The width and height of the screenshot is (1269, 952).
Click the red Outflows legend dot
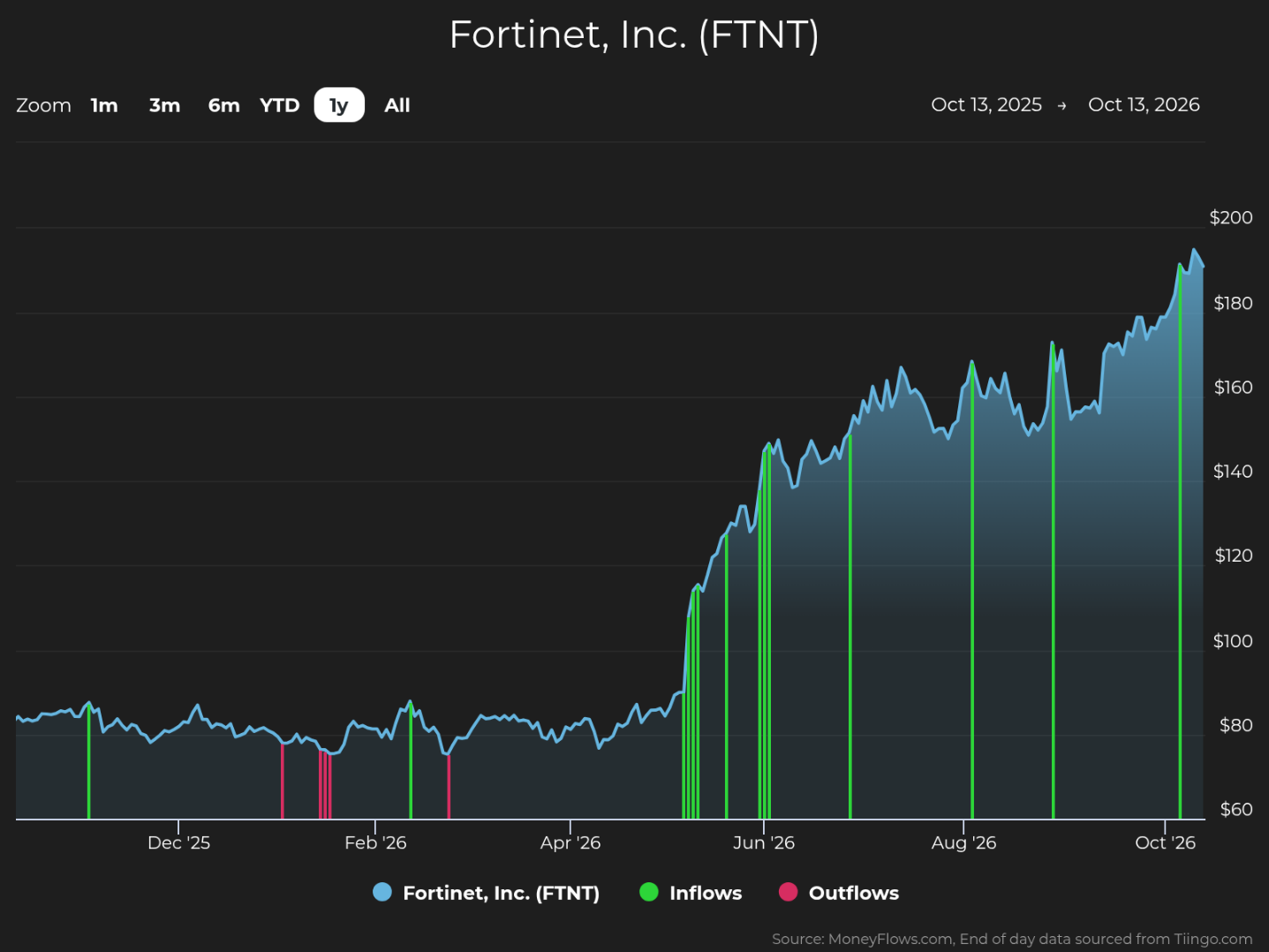788,892
